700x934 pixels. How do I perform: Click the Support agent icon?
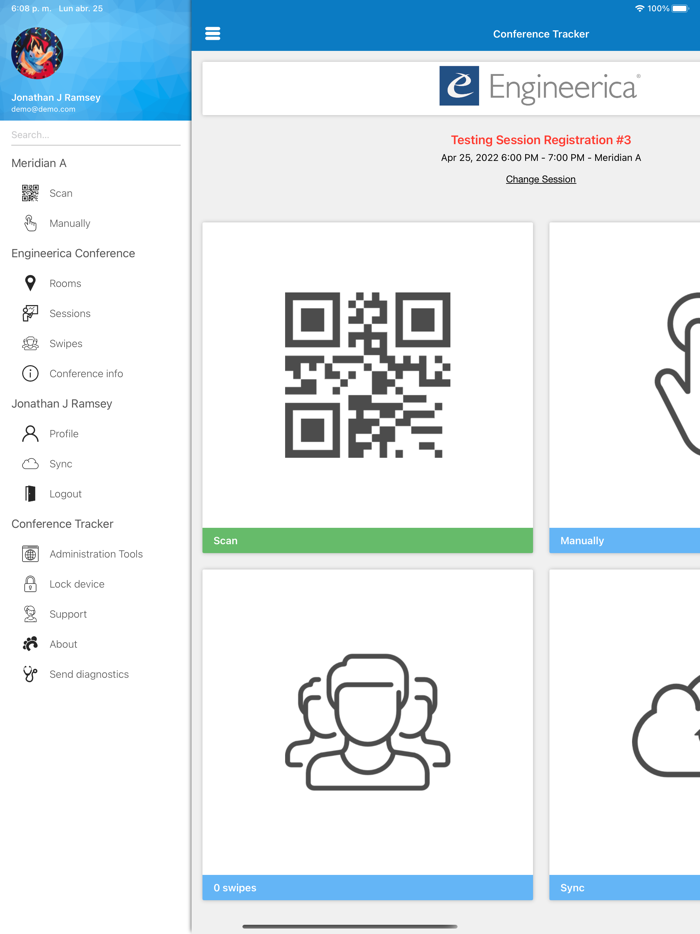(x=30, y=614)
